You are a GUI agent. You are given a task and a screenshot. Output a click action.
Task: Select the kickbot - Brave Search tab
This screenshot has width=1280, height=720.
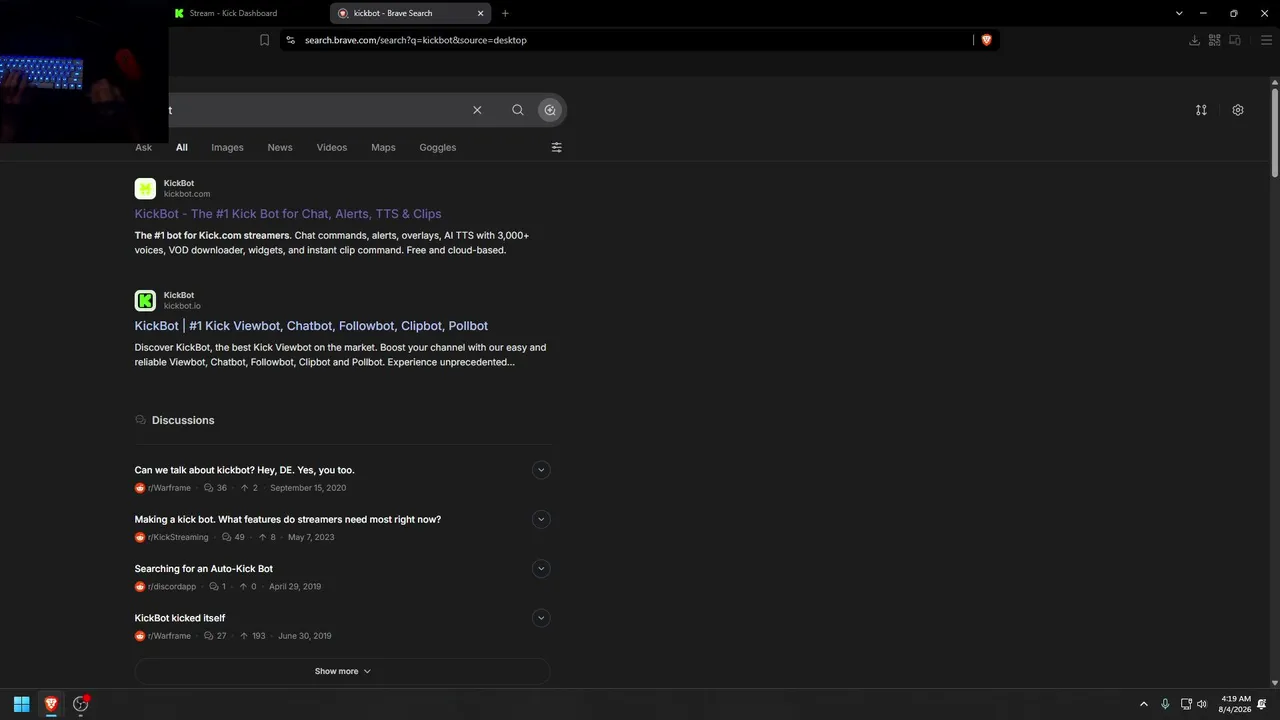[x=410, y=13]
